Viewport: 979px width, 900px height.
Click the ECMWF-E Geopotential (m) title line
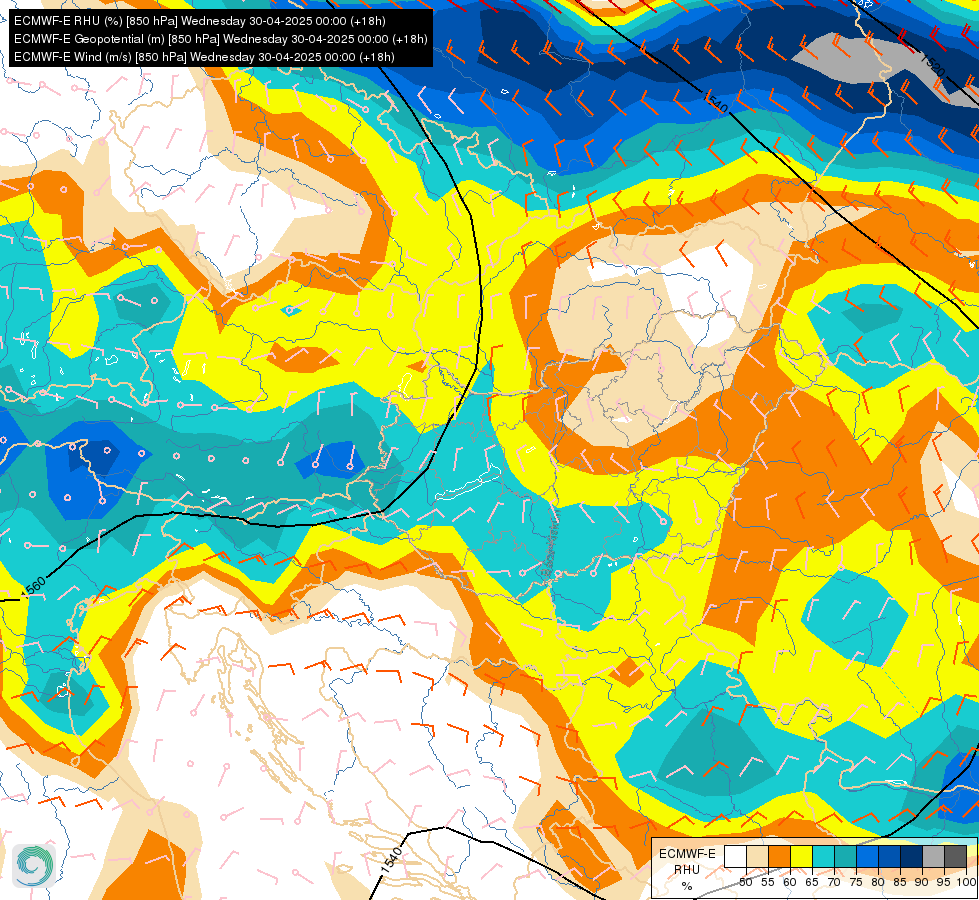coord(220,39)
